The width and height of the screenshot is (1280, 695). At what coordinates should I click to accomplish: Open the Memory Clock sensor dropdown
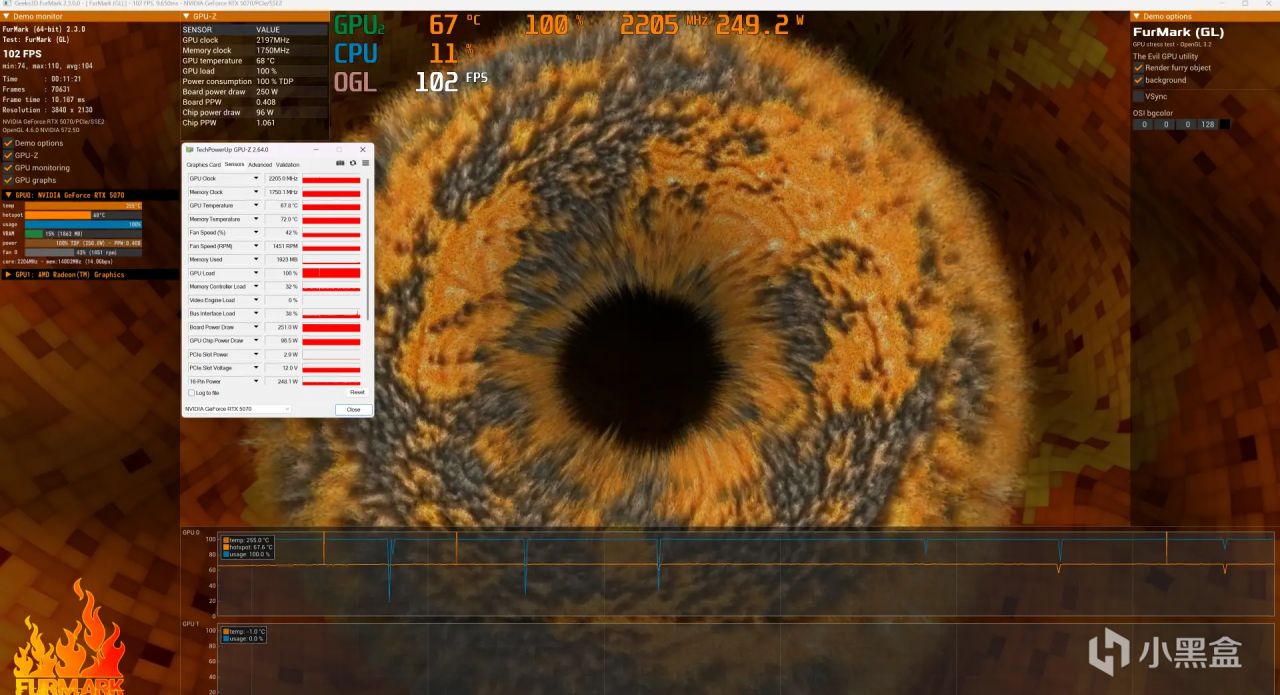(x=256, y=192)
